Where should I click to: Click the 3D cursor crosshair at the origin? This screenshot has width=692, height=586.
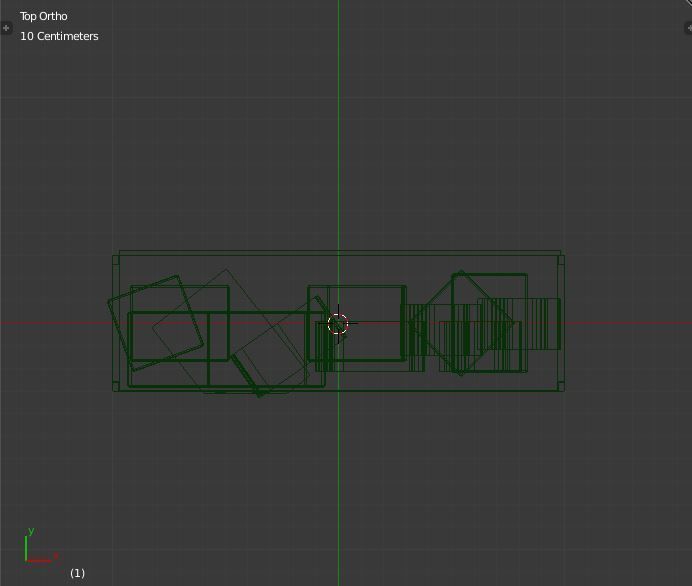338,324
